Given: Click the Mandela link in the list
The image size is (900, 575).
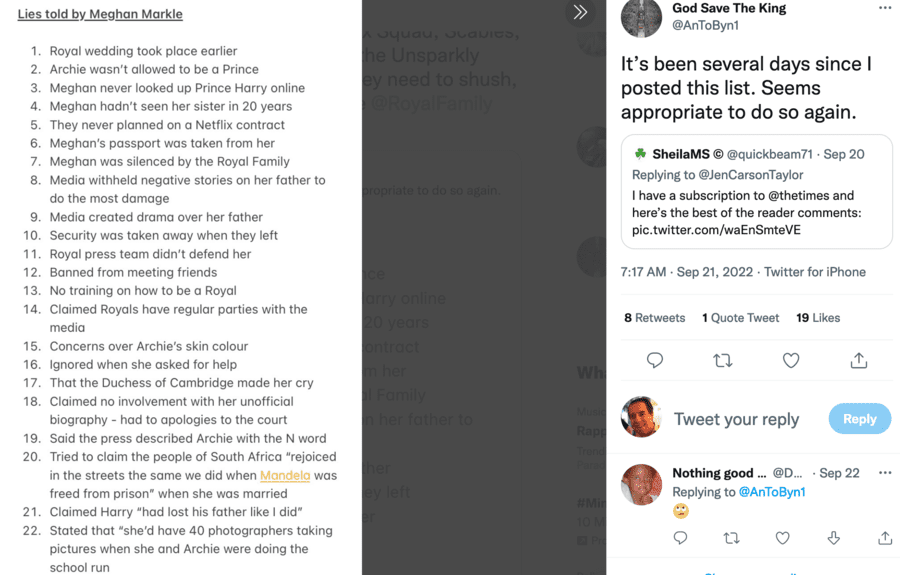Looking at the screenshot, I should [x=285, y=475].
